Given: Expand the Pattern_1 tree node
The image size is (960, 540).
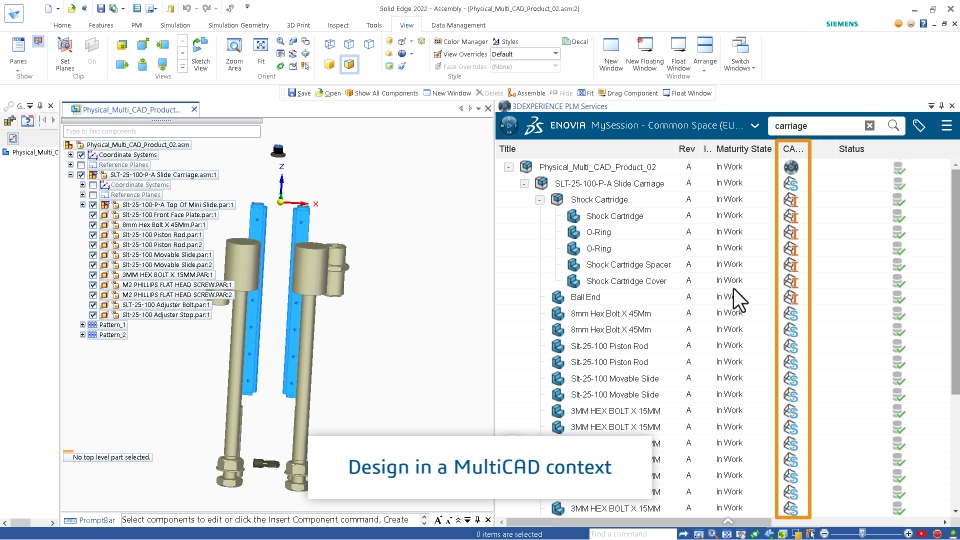Looking at the screenshot, I should click(x=83, y=325).
